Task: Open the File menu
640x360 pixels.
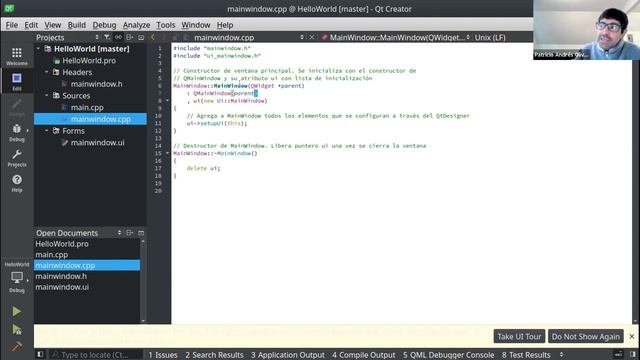Action: 11,25
